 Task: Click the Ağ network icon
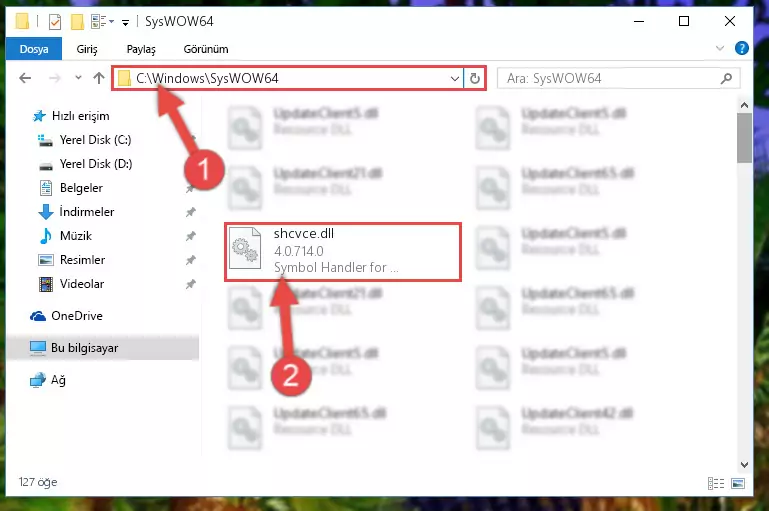tap(38, 381)
